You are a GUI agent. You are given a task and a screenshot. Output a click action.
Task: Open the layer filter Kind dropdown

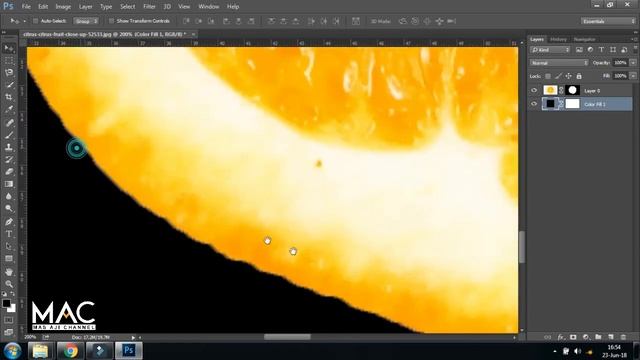[550, 50]
